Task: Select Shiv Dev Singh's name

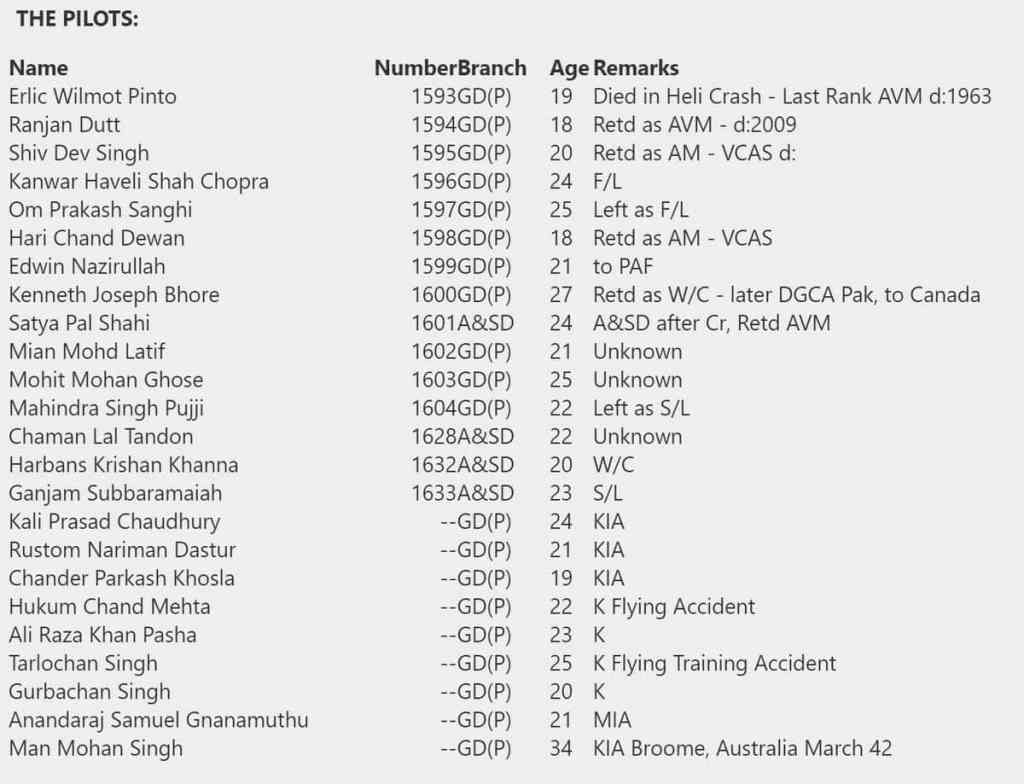Action: [x=79, y=154]
